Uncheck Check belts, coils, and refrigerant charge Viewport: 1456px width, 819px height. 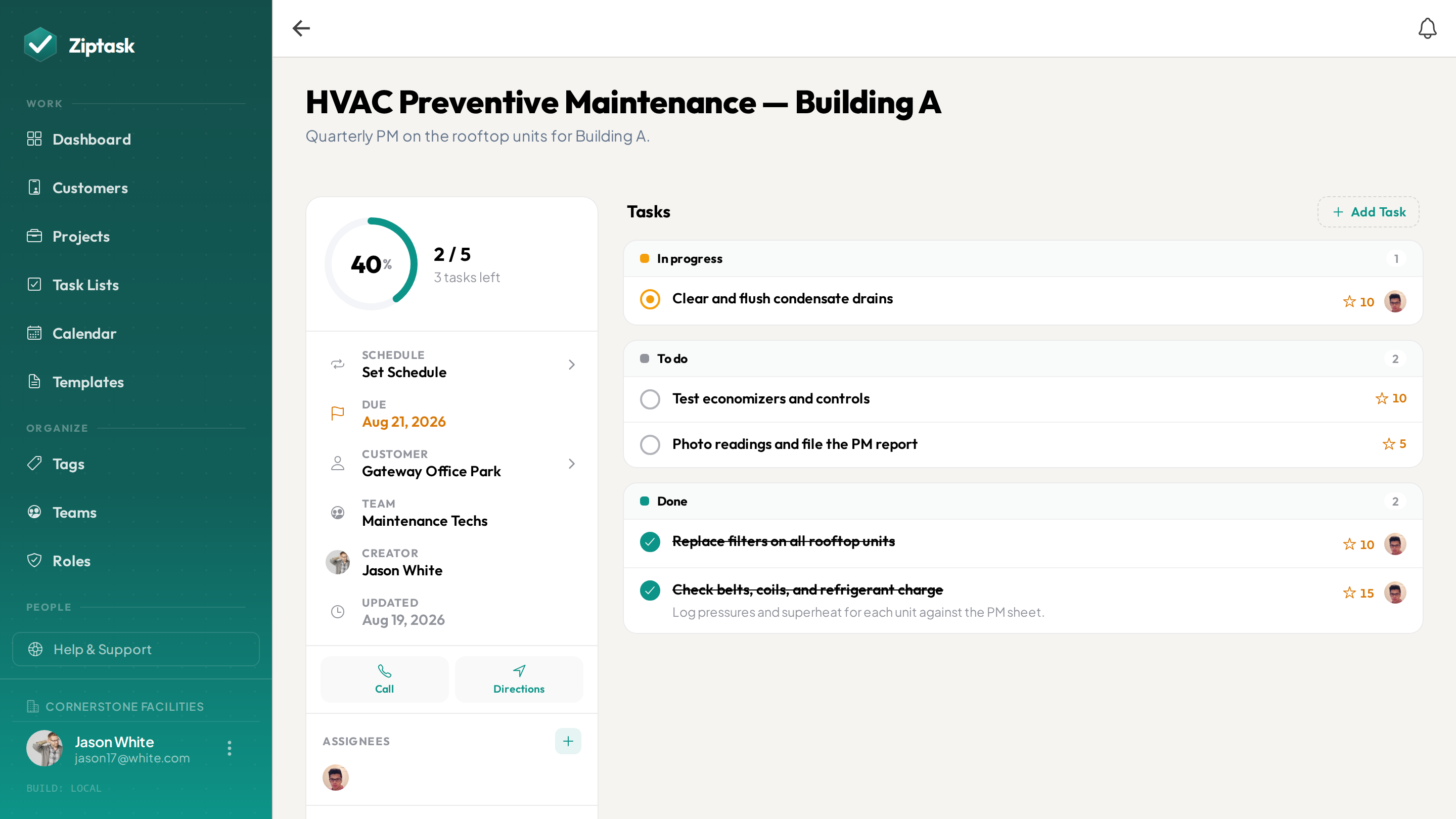pos(650,590)
